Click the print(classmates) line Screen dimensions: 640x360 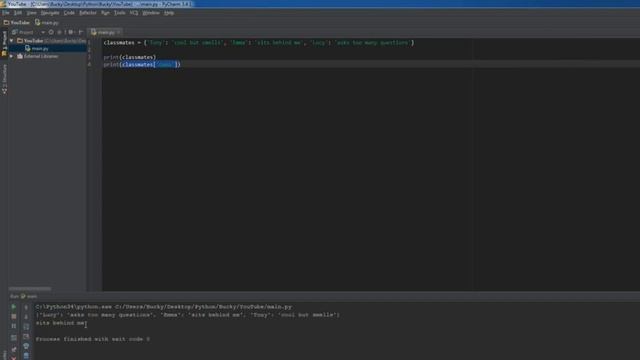tap(130, 57)
